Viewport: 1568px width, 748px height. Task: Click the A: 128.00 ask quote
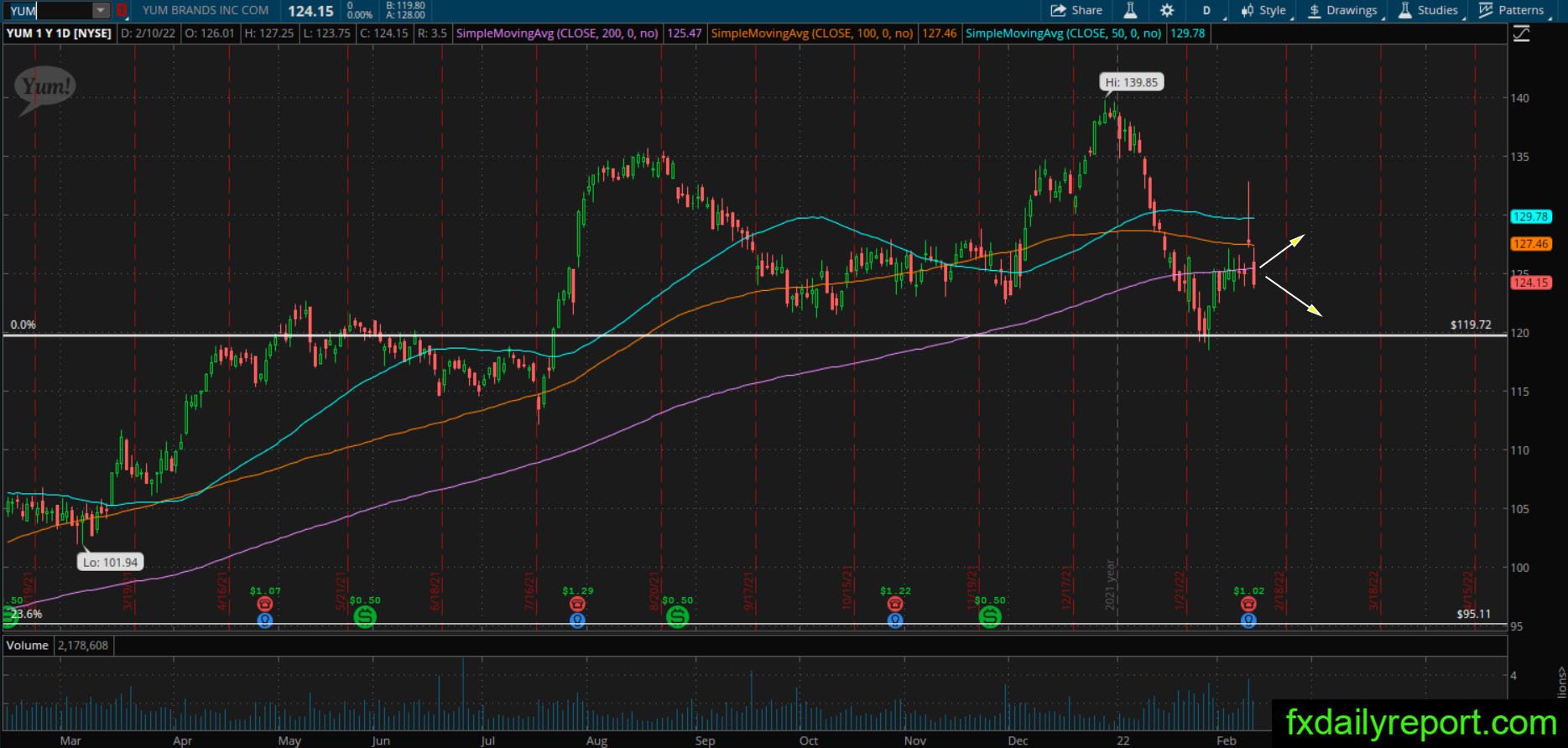[405, 15]
